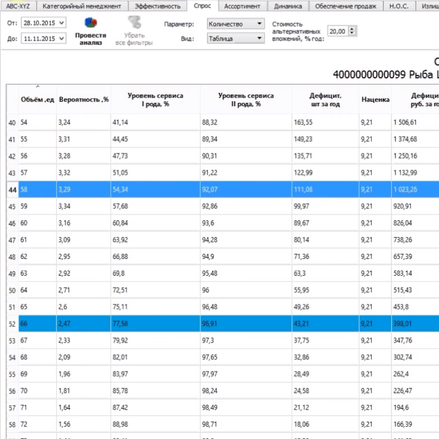Click the Наценка column header
This screenshot has width=439, height=439.
pyautogui.click(x=375, y=99)
